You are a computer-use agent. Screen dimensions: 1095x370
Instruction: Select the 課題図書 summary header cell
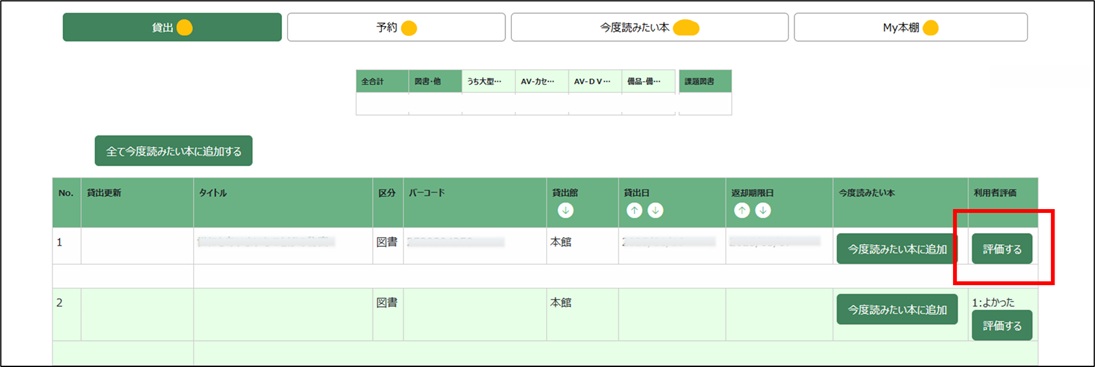click(705, 81)
